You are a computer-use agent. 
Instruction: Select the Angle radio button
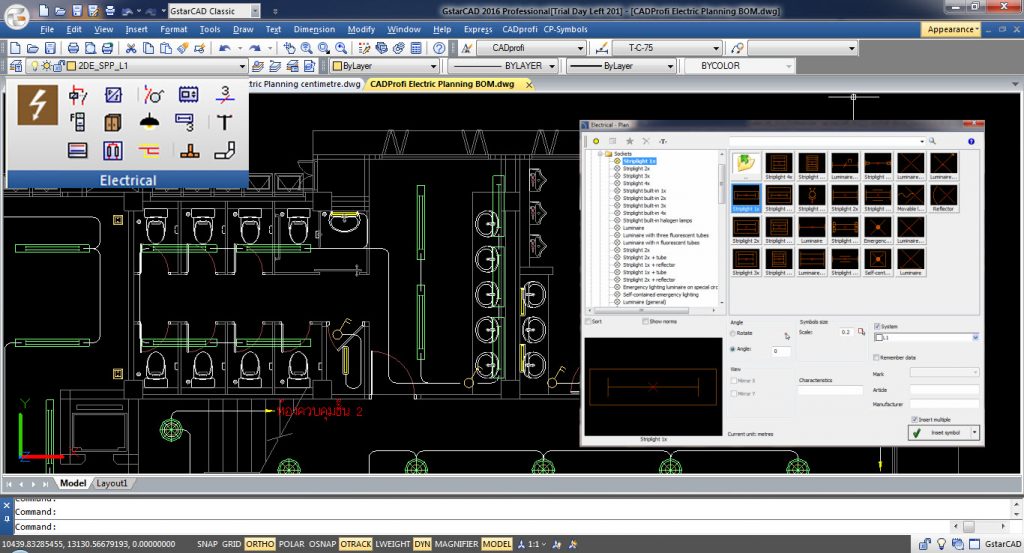click(733, 349)
